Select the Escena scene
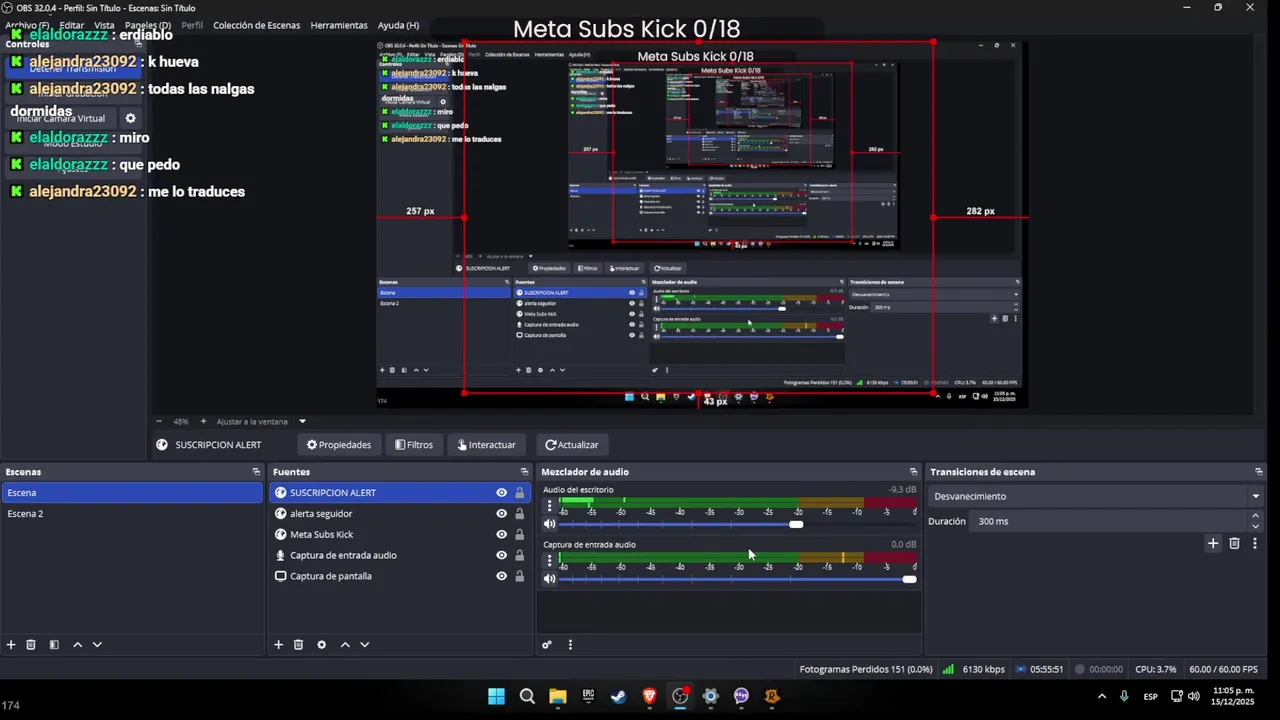The image size is (1280, 720). tap(131, 493)
